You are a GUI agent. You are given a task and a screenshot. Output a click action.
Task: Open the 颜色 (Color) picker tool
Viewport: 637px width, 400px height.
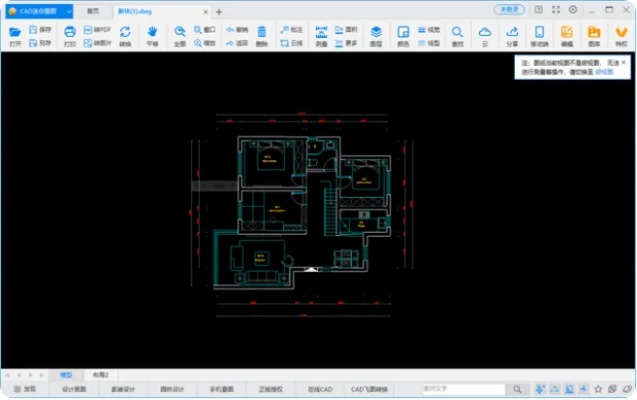[403, 36]
